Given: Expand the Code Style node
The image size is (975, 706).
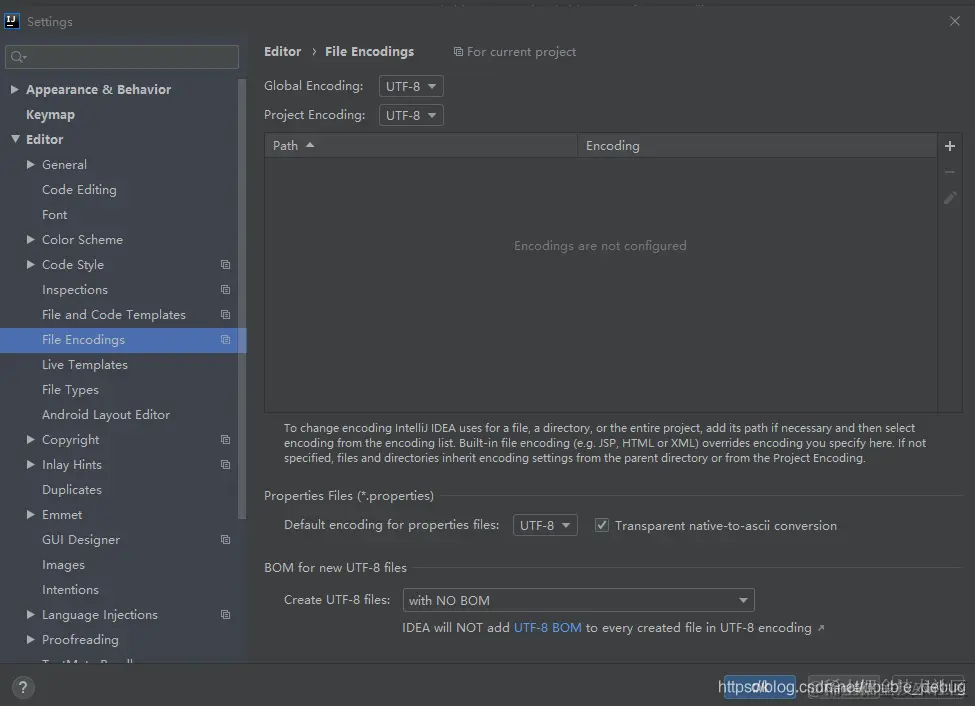Looking at the screenshot, I should coord(30,264).
